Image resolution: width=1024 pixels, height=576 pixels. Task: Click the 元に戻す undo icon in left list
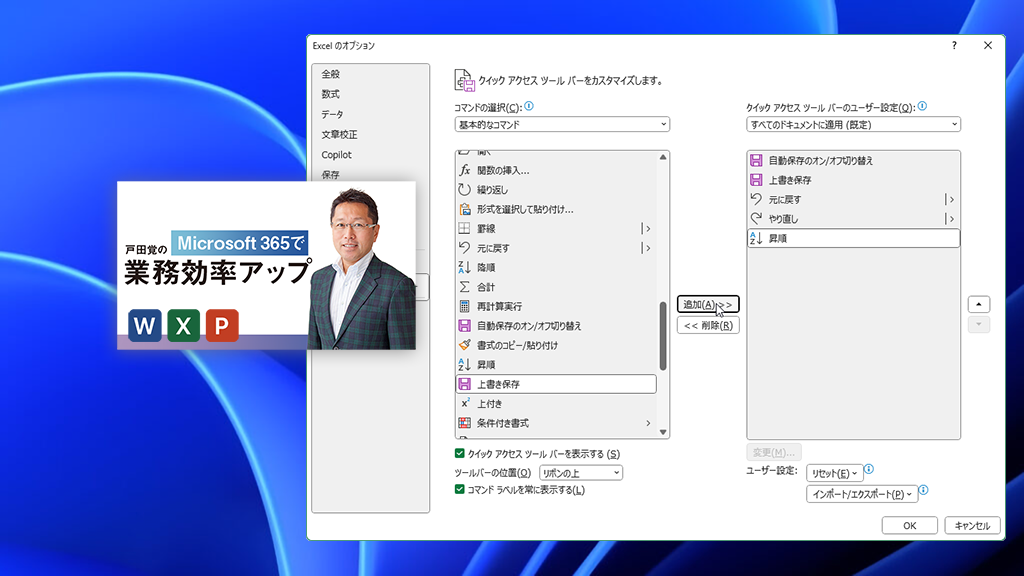coord(464,248)
